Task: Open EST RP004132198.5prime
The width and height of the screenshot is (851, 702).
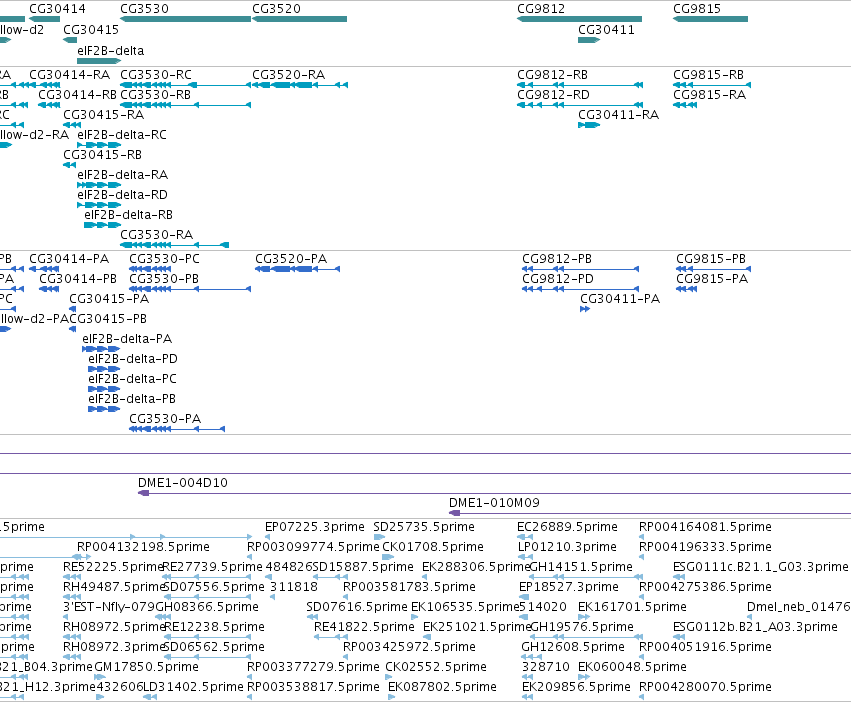Action: click(143, 547)
